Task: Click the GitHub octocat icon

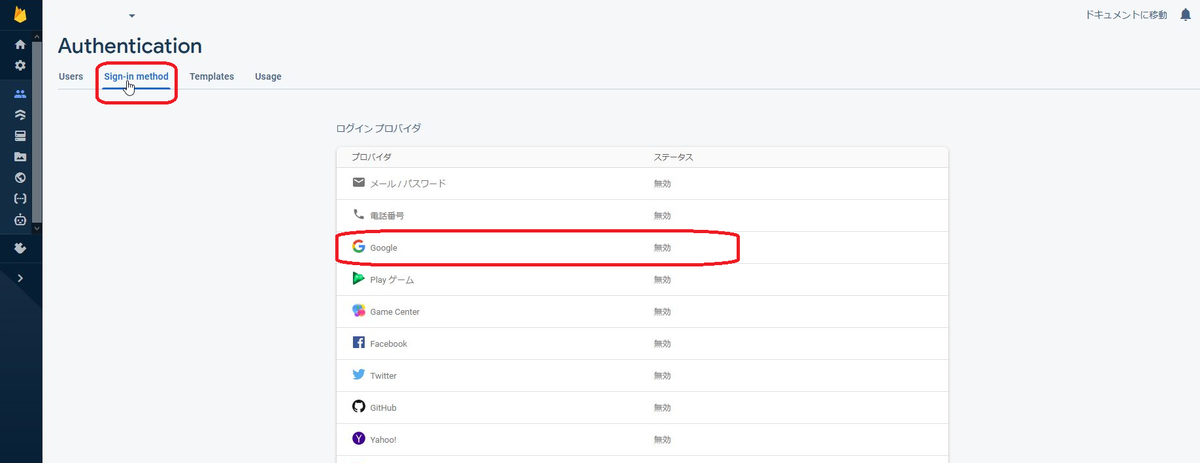Action: (x=359, y=407)
